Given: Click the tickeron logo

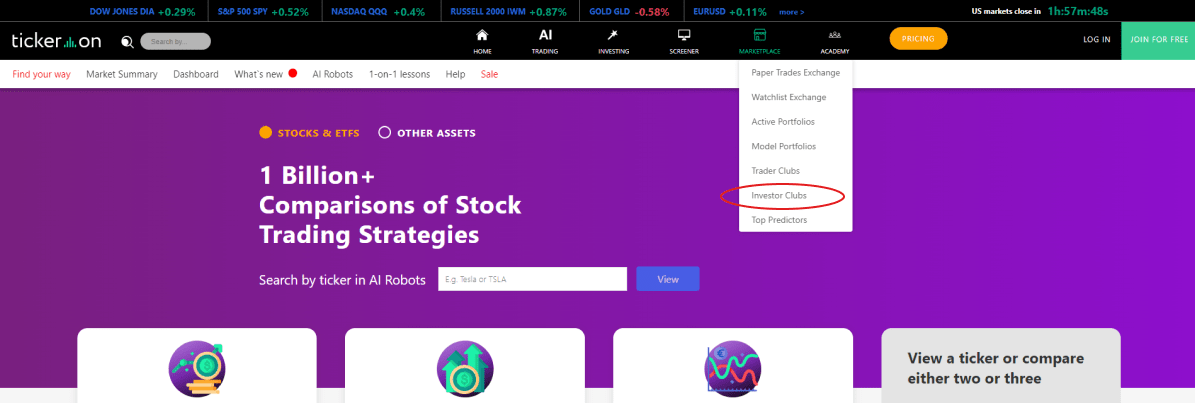Looking at the screenshot, I should coord(56,41).
